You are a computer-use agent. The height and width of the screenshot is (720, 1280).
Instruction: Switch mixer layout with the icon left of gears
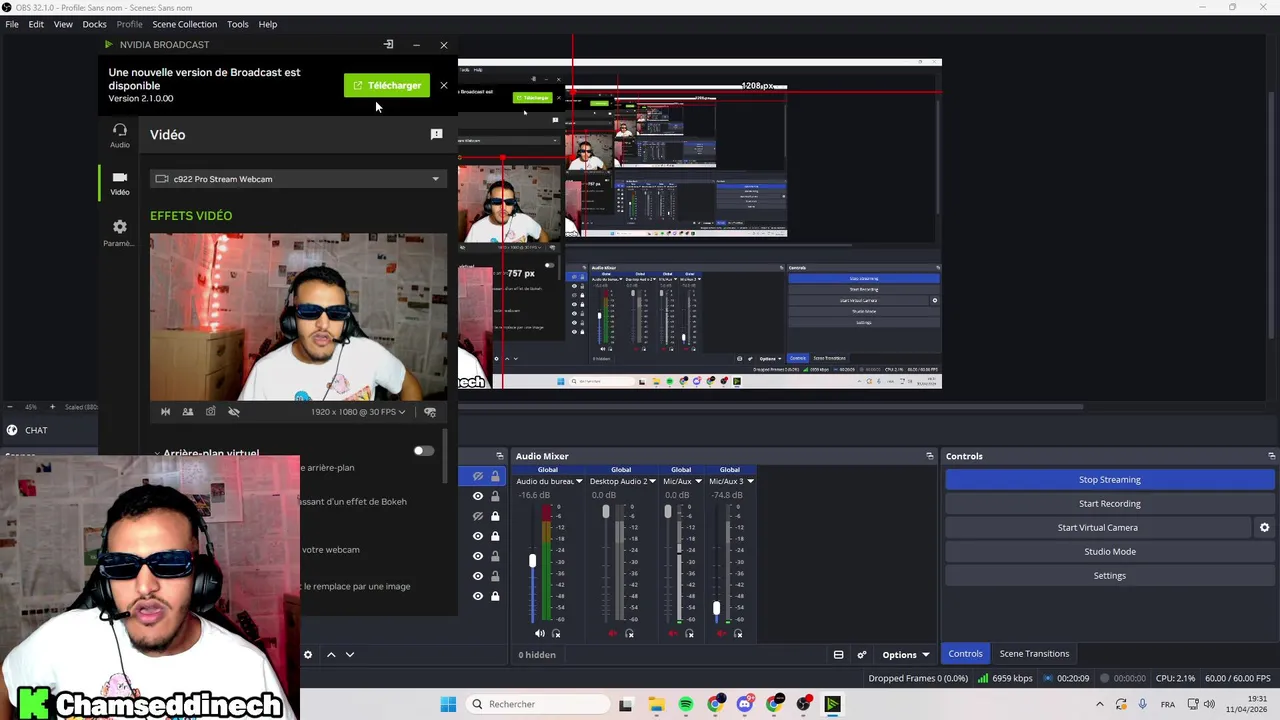(838, 655)
